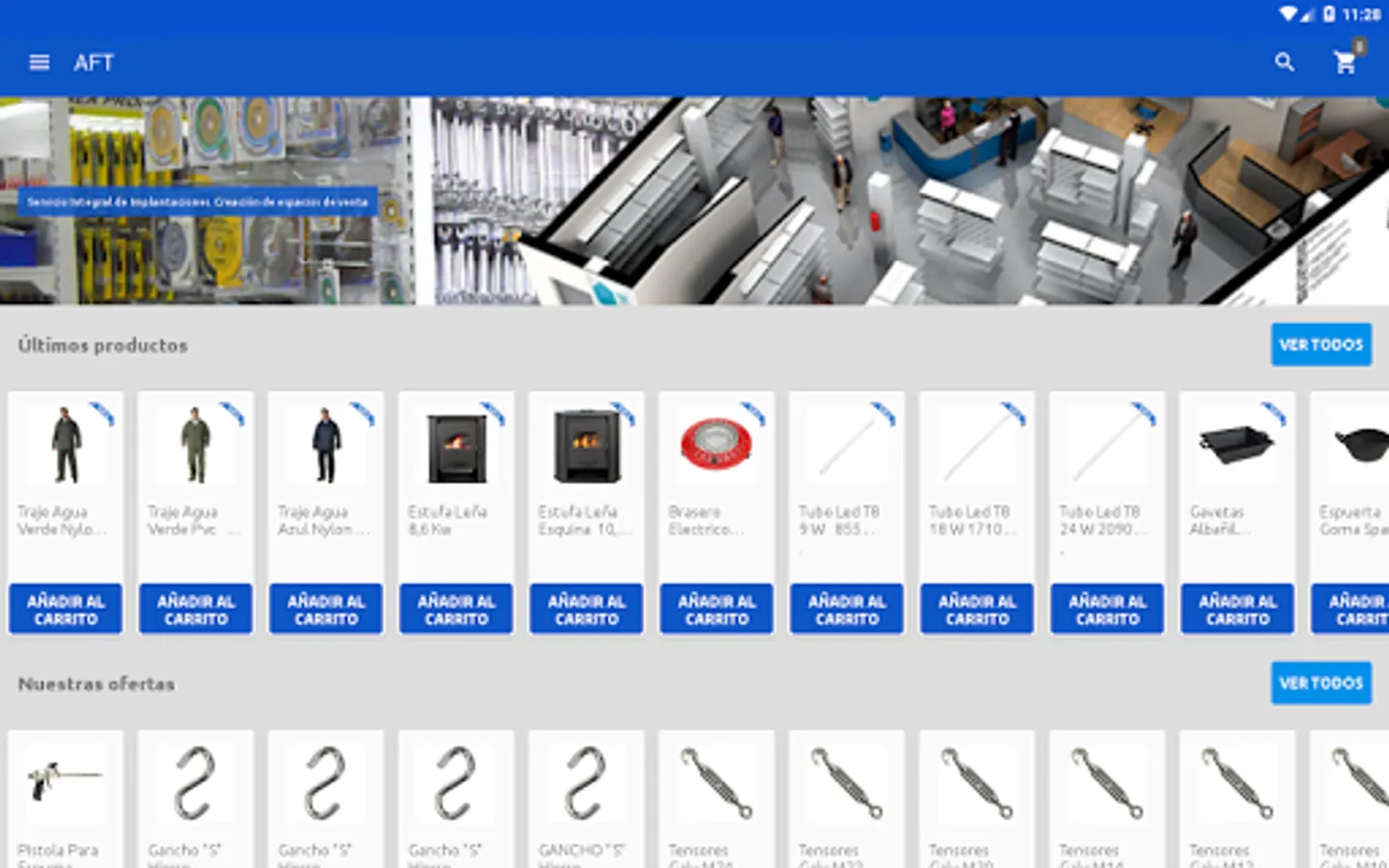Image resolution: width=1389 pixels, height=868 pixels.
Task: Tap the 'Estufa Leña Esquina' product name
Action: 585,521
